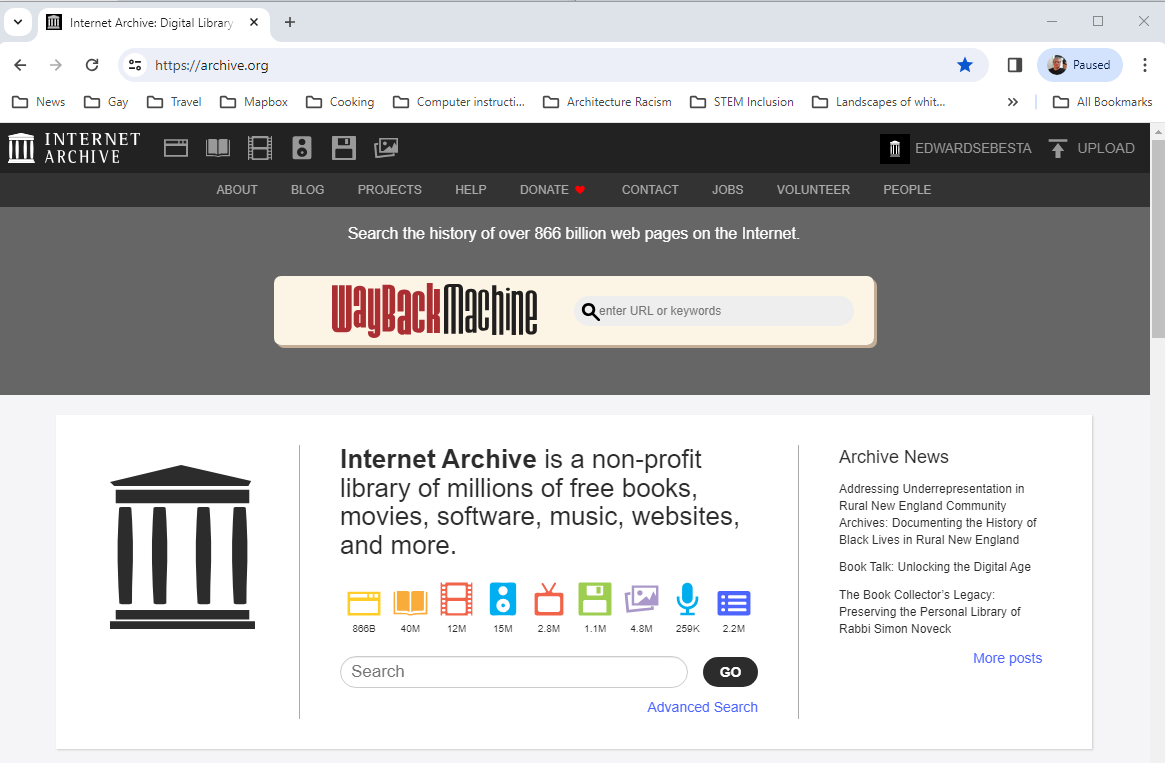The height and width of the screenshot is (763, 1165).
Task: Open the Images icon in top navigation
Action: click(x=386, y=148)
